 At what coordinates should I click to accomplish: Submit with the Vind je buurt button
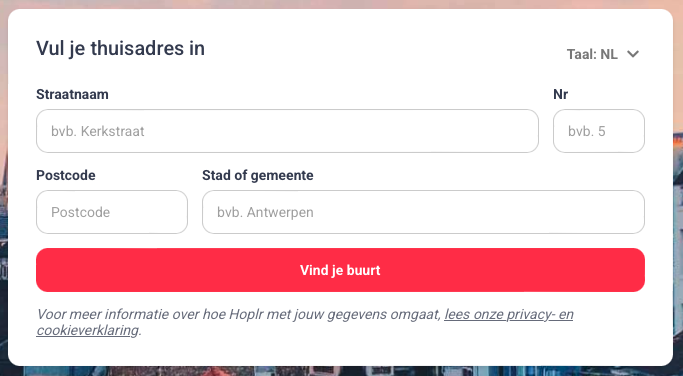(x=340, y=270)
